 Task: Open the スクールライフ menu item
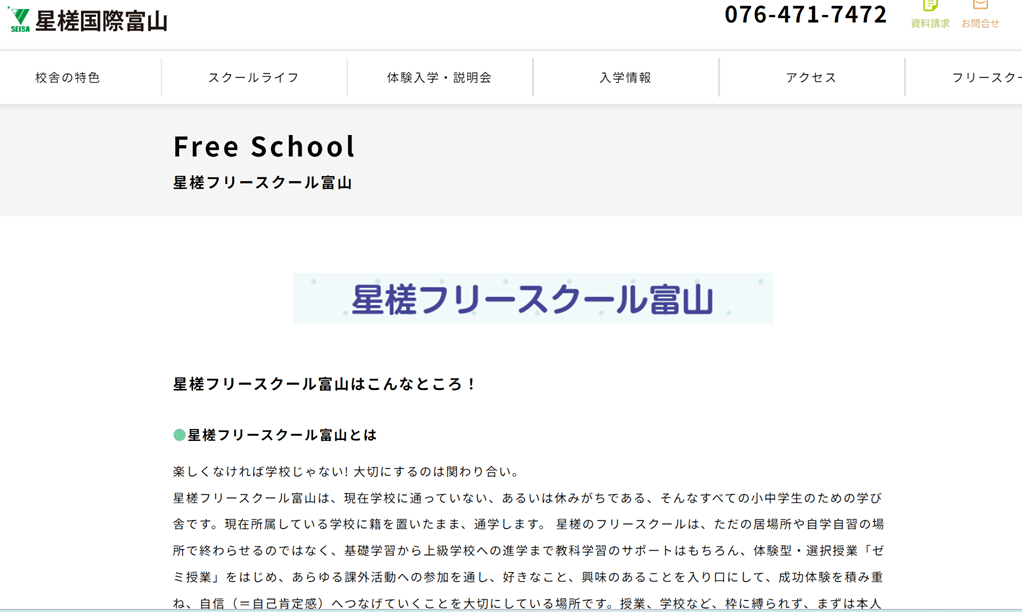(254, 78)
